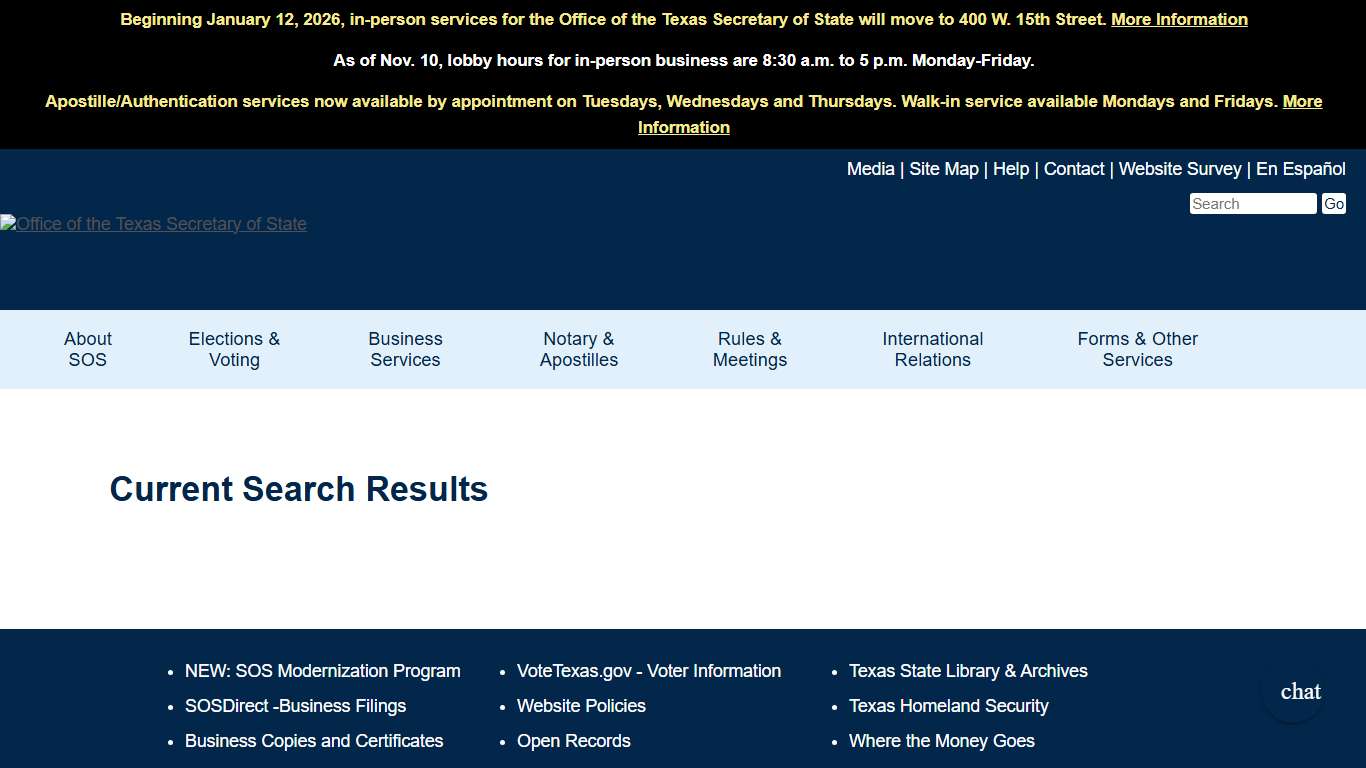
Task: Open the About SOS menu
Action: click(x=87, y=349)
